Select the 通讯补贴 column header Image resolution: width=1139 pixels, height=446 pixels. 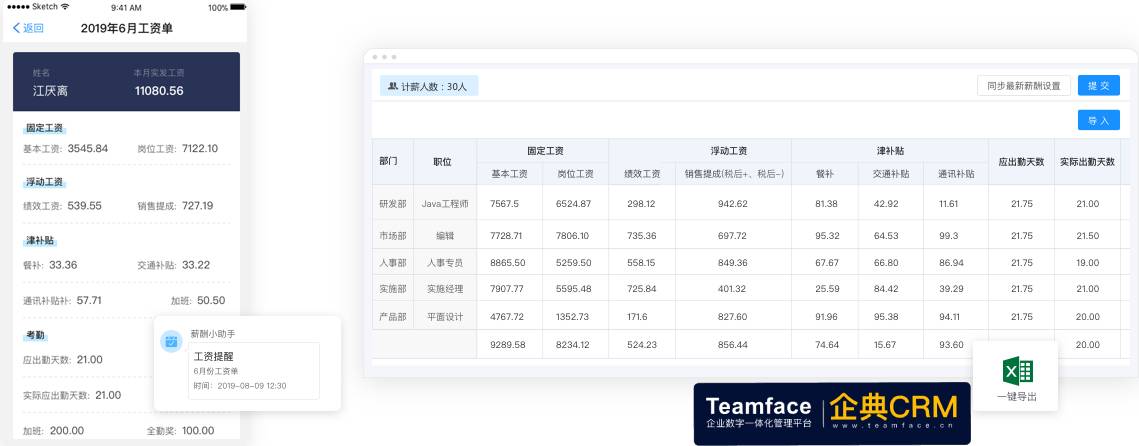(x=956, y=174)
